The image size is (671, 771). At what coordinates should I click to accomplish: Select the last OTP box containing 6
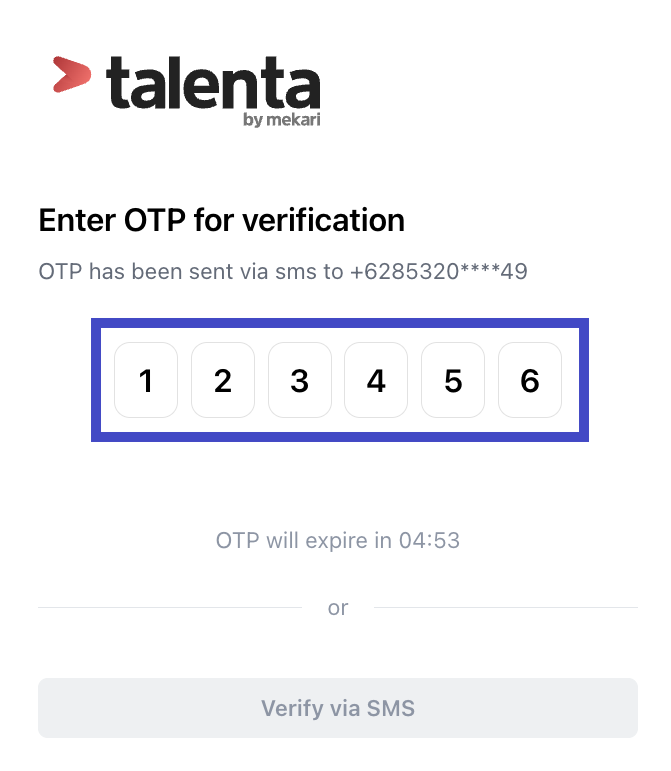tap(530, 380)
